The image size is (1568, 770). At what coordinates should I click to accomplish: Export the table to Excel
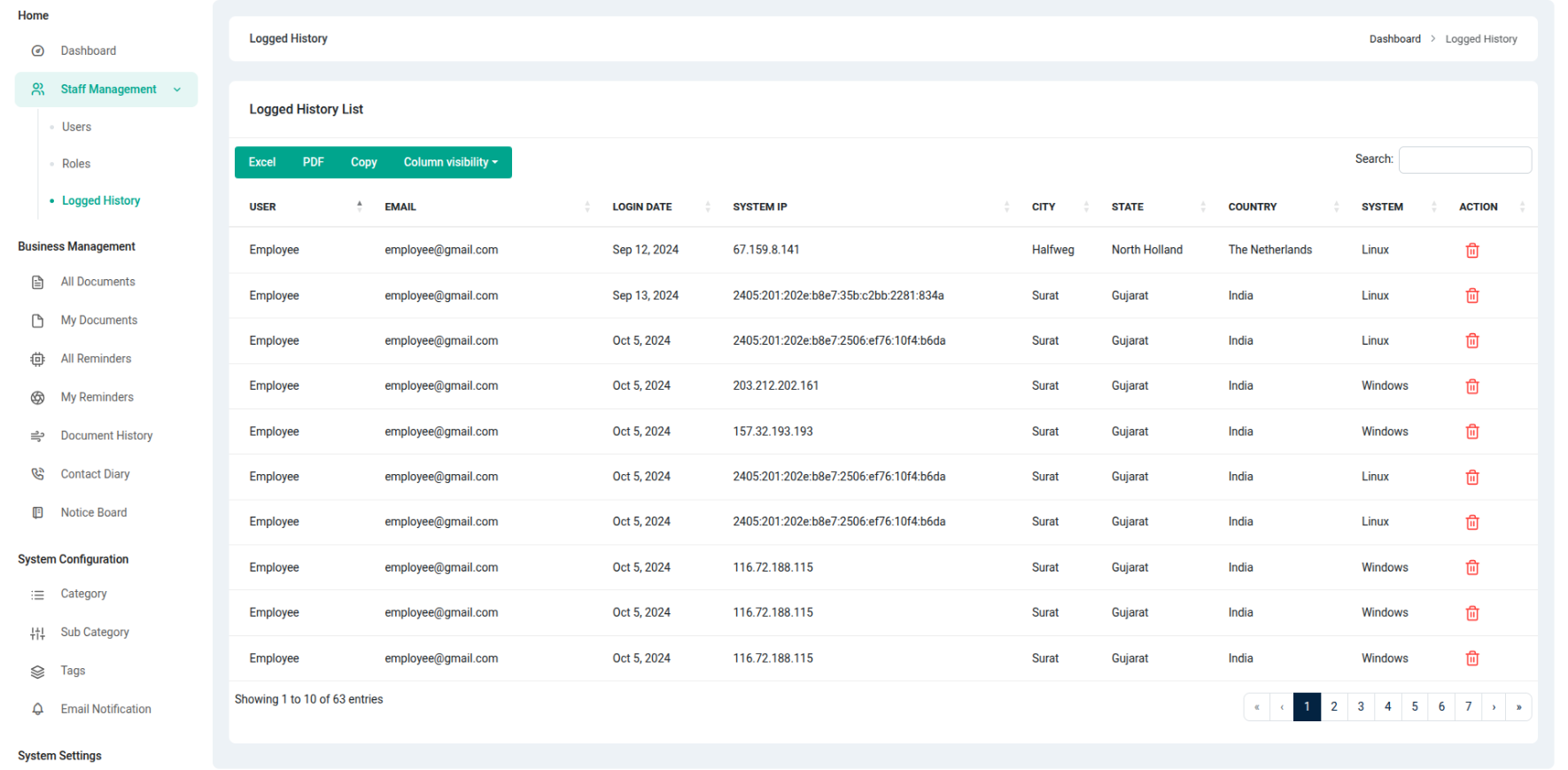coord(262,163)
